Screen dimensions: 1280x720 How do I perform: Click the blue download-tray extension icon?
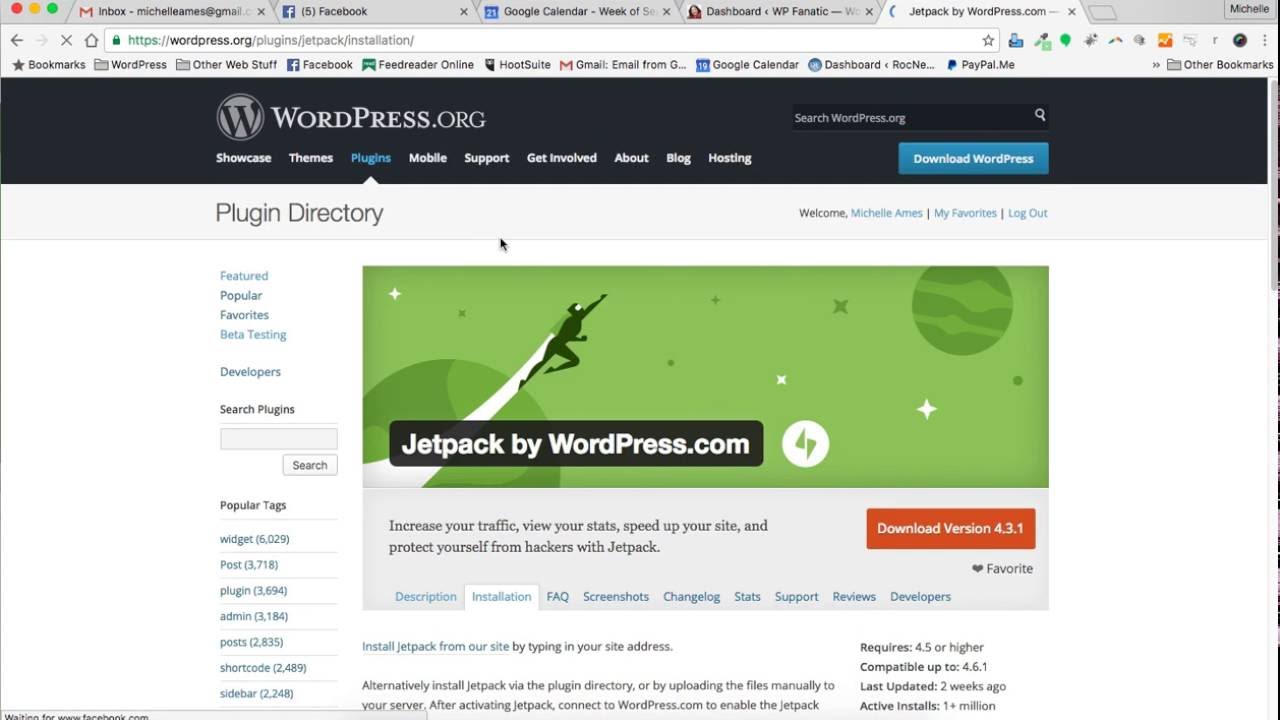(1016, 40)
